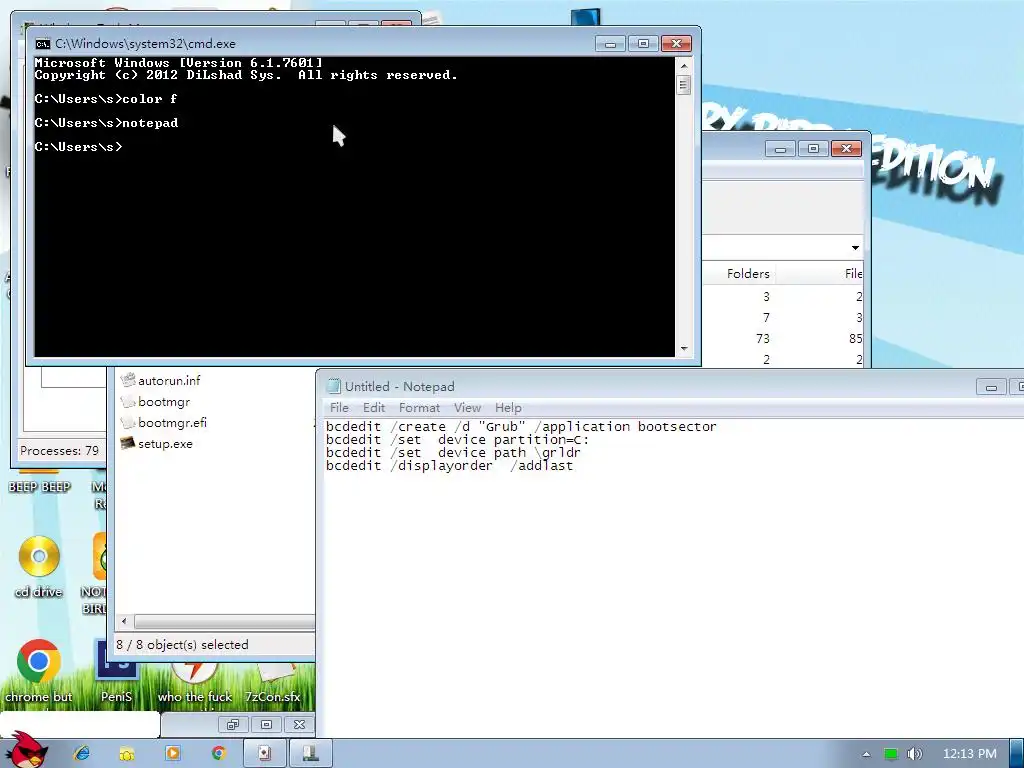Select autorun.inf file in the list

click(161, 380)
